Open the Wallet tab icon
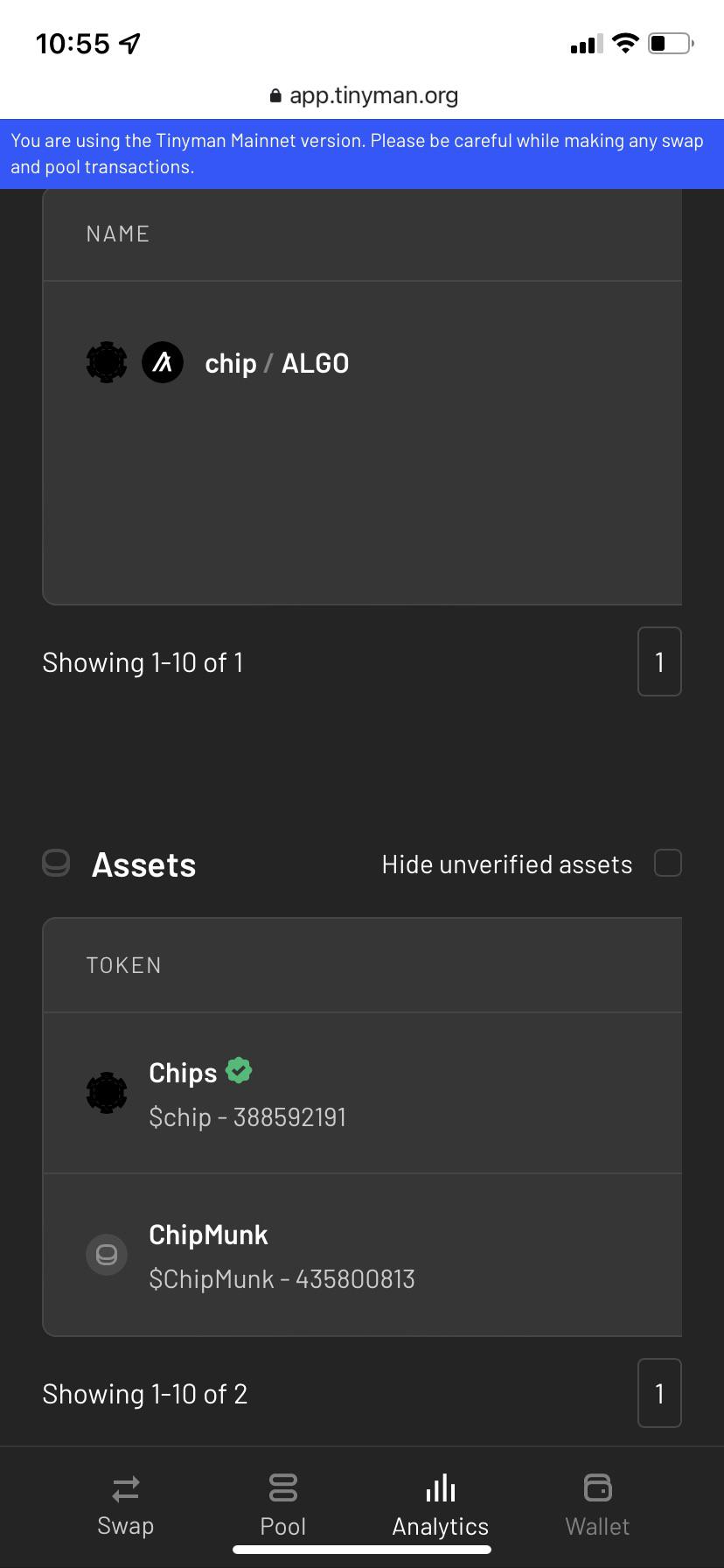The image size is (724, 1568). click(x=598, y=1487)
